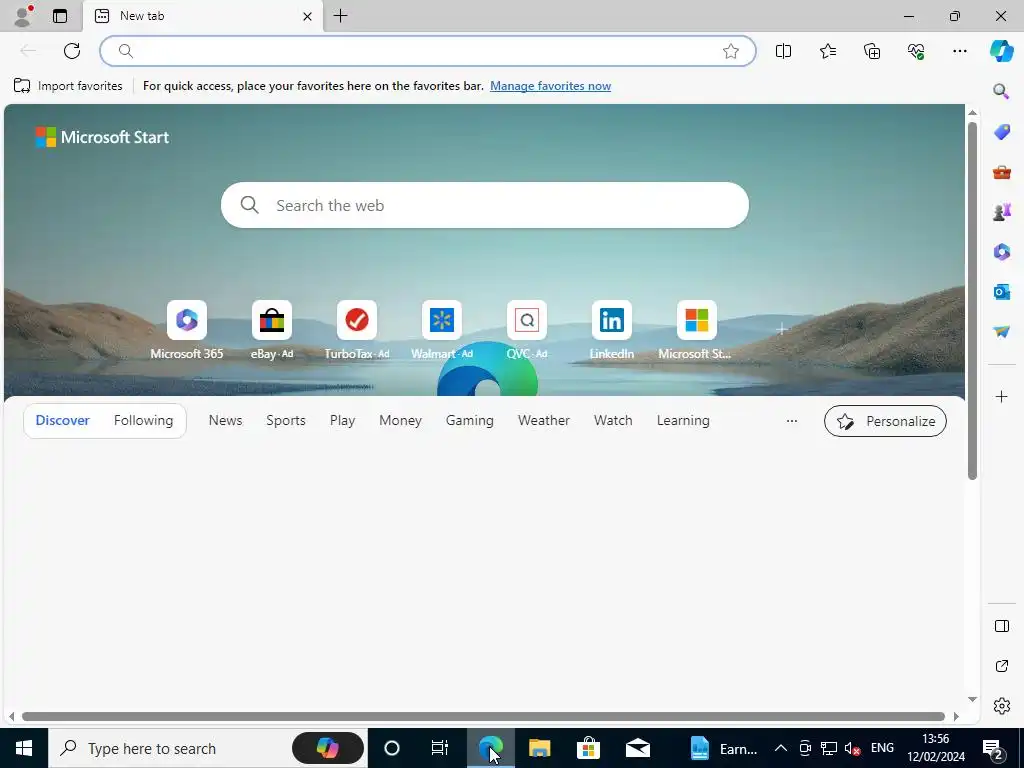The image size is (1024, 768).
Task: Open link in new window sidebar icon
Action: click(1002, 666)
